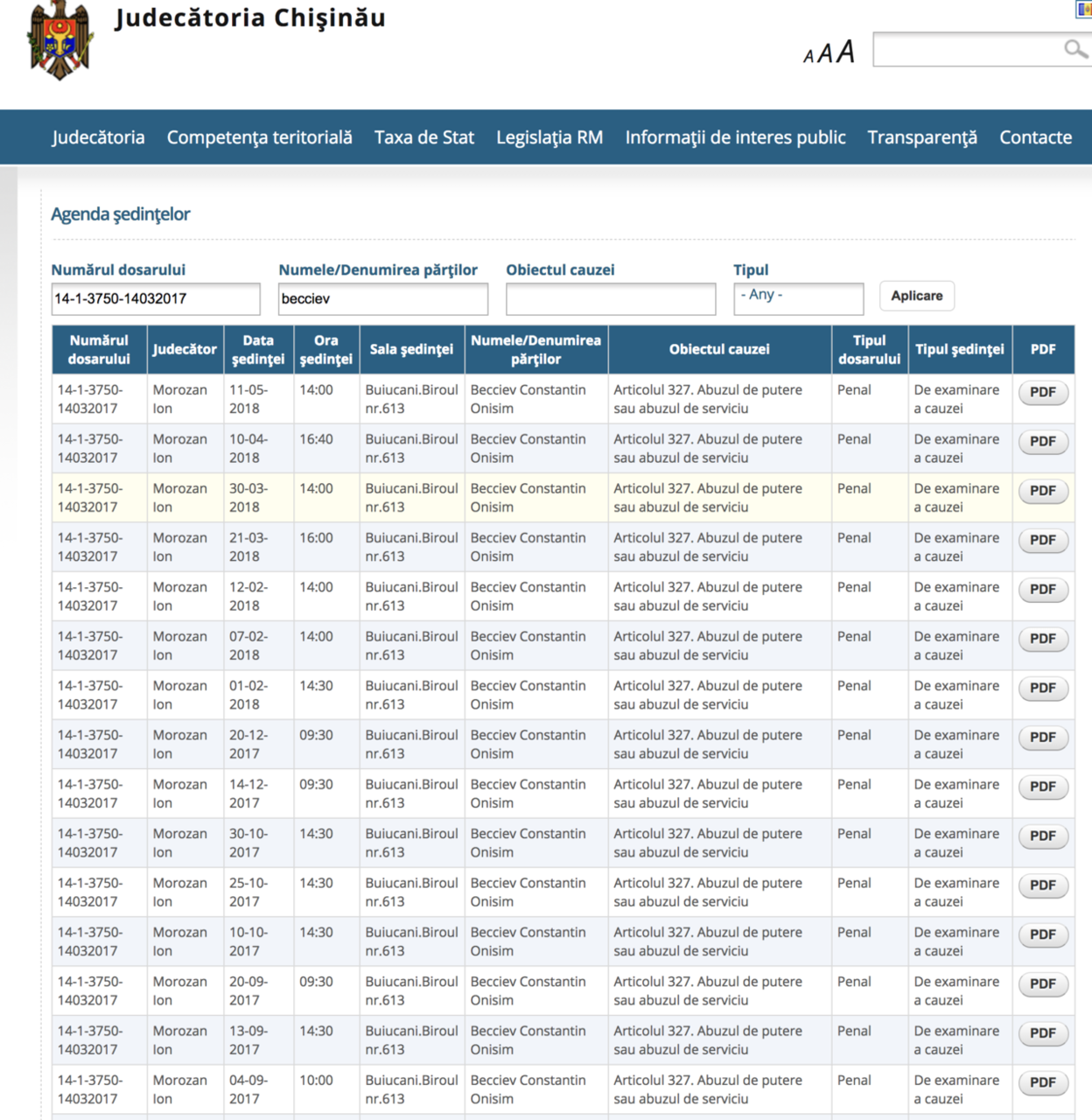Open PDF for the 04-09-2017 hearing
Viewport: 1092px width, 1120px height.
click(x=1043, y=1082)
